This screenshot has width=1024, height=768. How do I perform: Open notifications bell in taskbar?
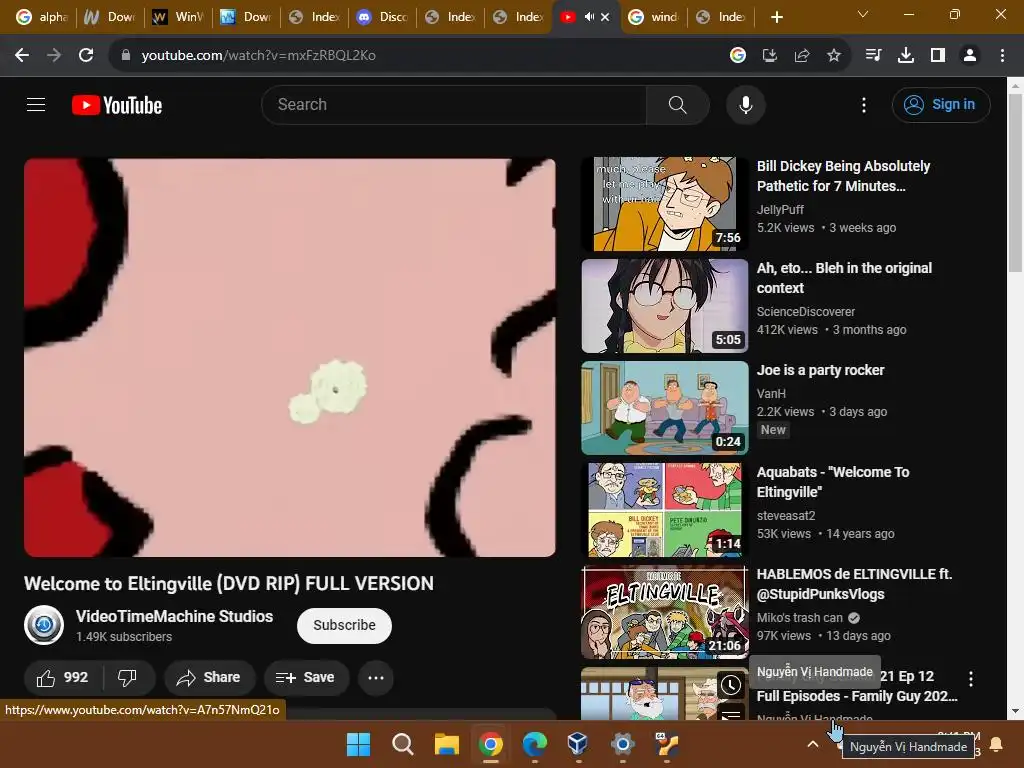[996, 744]
